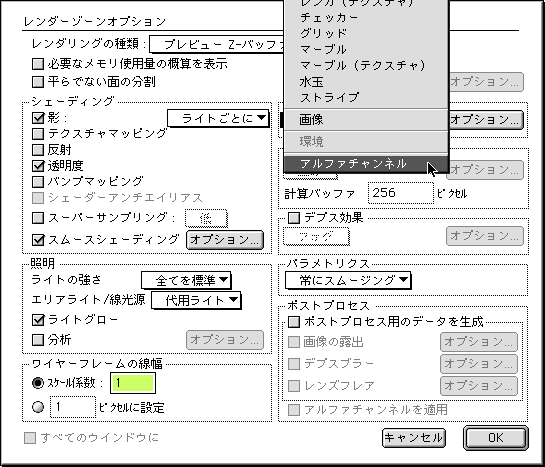Viewport: 545px width, 467px height.
Task: Open the 全てを標準 light intensity dropdown
Action: pyautogui.click(x=186, y=280)
